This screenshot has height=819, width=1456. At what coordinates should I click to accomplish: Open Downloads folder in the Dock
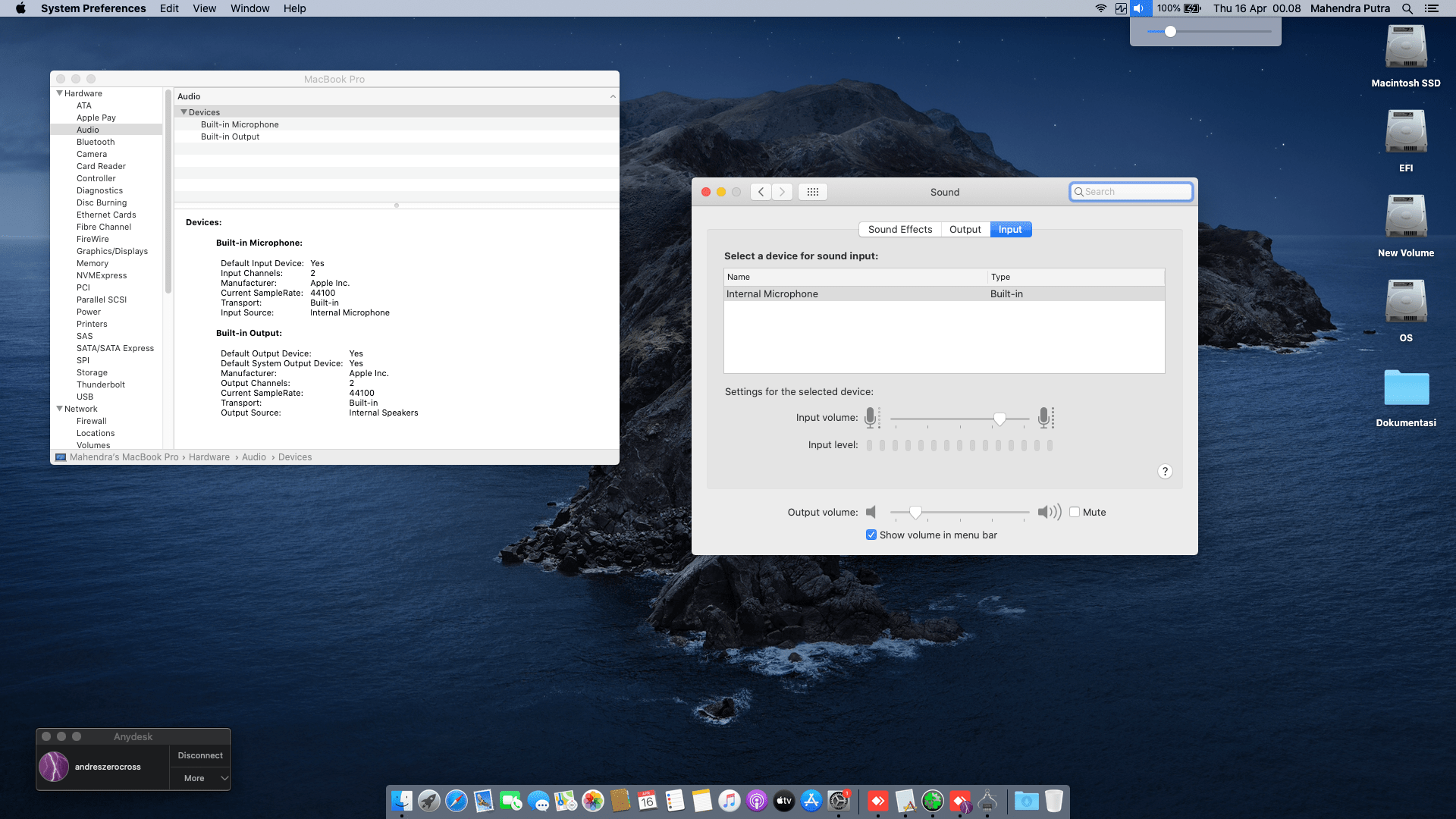pos(1027,801)
